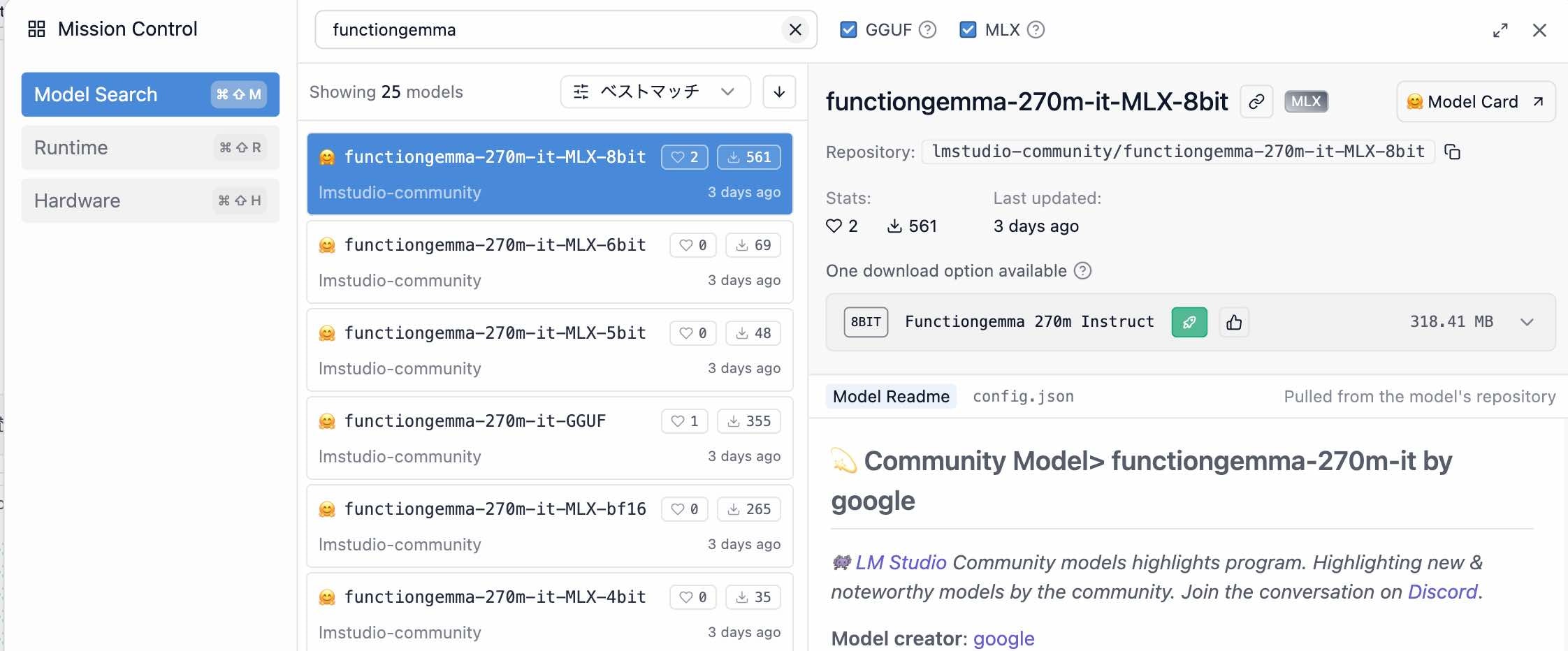Copy model link next to title
Screen dimensions: 1568x651
pos(1256,102)
